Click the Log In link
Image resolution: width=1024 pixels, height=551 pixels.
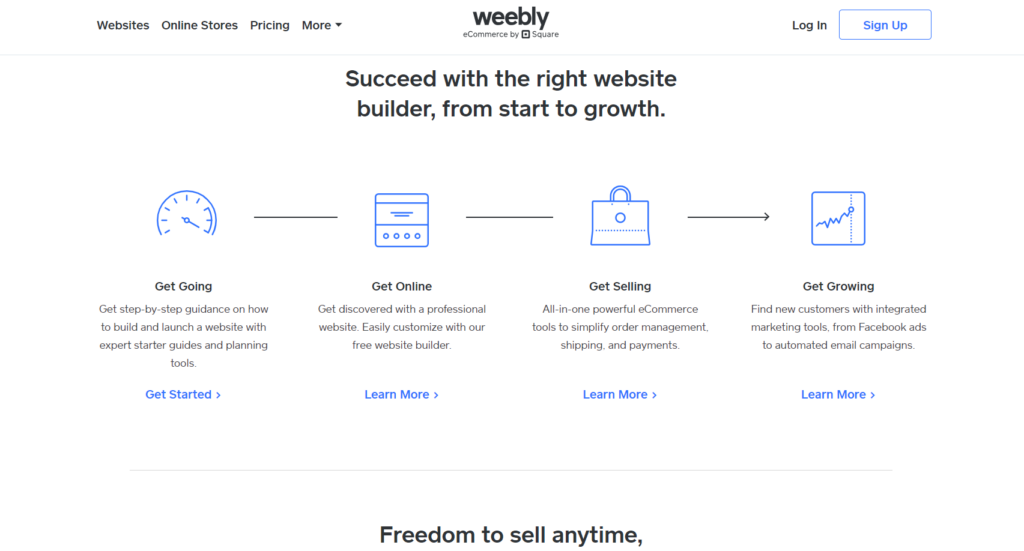pyautogui.click(x=809, y=25)
